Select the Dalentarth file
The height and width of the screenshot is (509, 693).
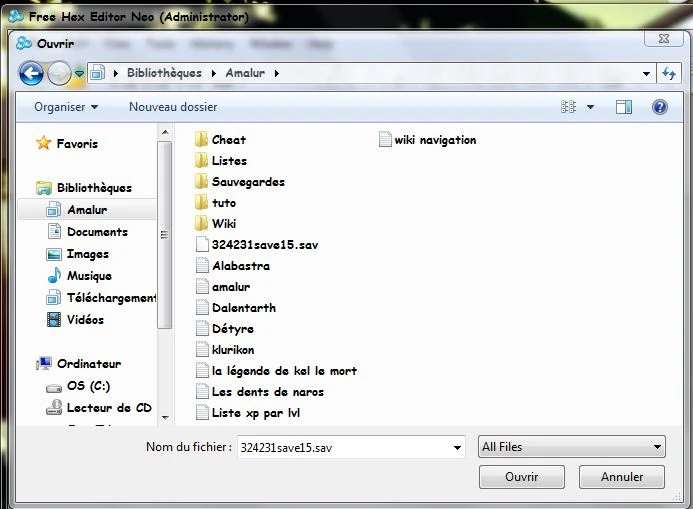pos(236,308)
